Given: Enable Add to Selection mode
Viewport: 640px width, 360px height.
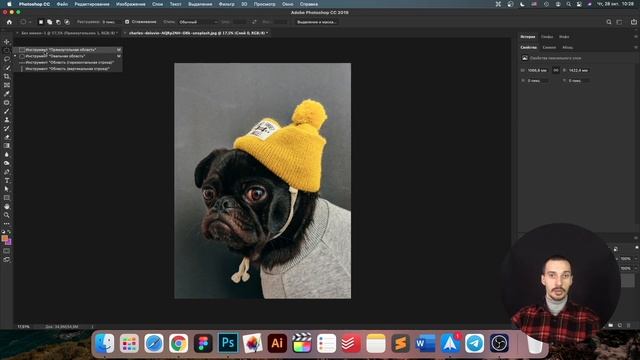Looking at the screenshot, I should (49, 22).
